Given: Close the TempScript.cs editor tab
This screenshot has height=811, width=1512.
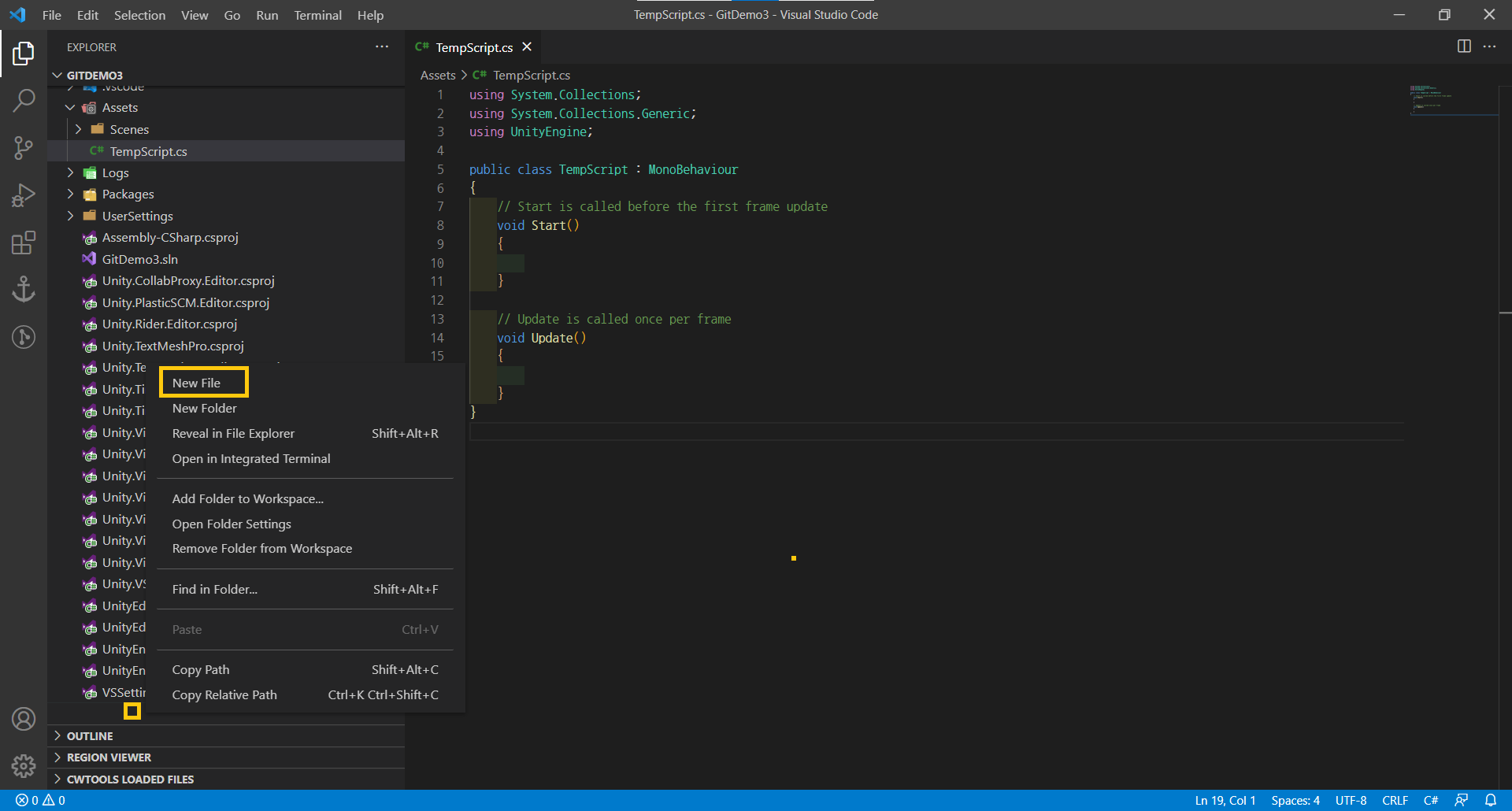Looking at the screenshot, I should (527, 47).
